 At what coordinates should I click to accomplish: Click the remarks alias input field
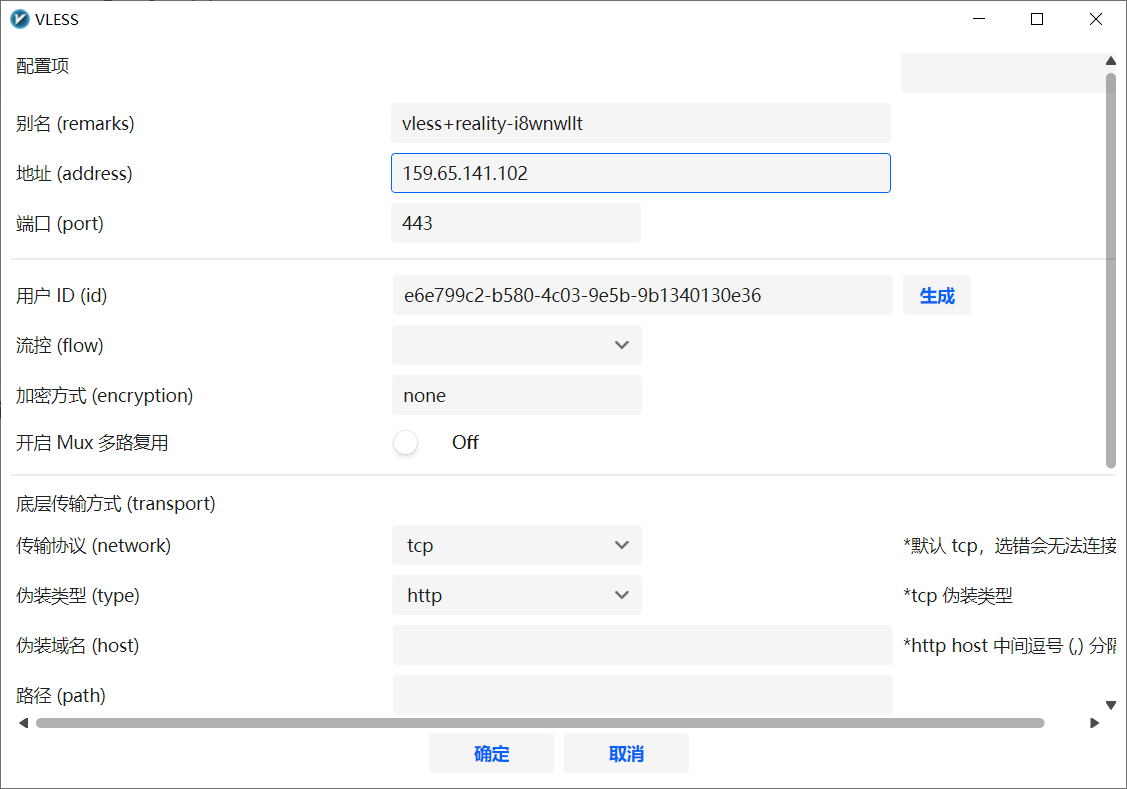click(x=640, y=123)
